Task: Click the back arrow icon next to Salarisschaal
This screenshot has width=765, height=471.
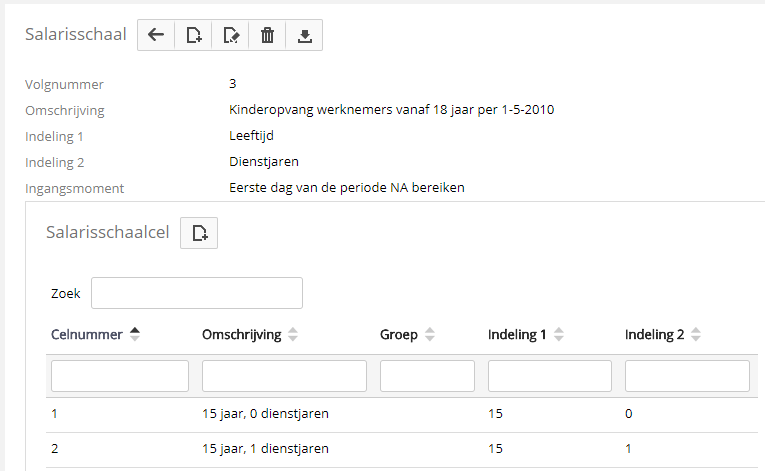Action: 155,35
